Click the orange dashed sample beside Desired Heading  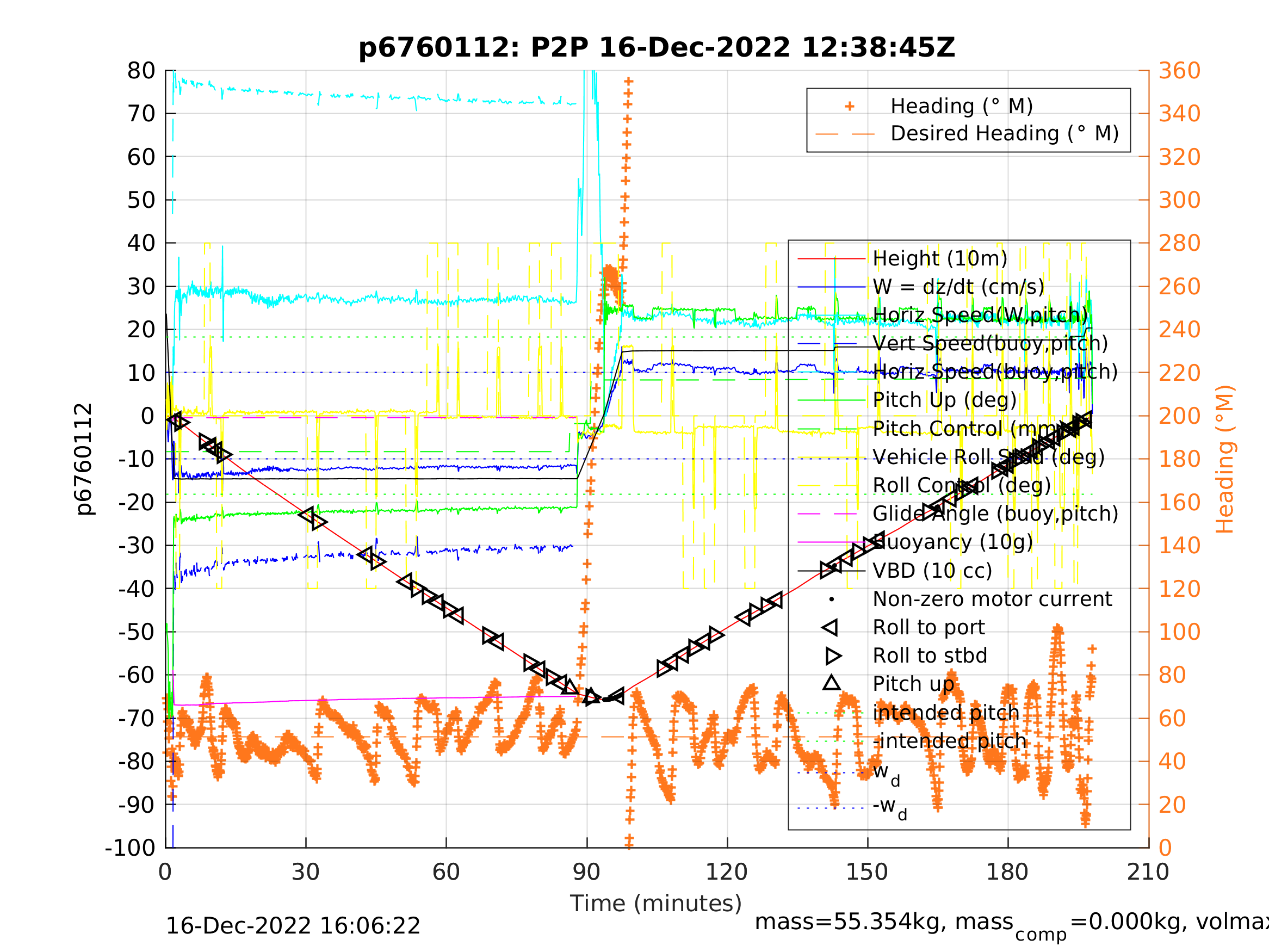[845, 134]
